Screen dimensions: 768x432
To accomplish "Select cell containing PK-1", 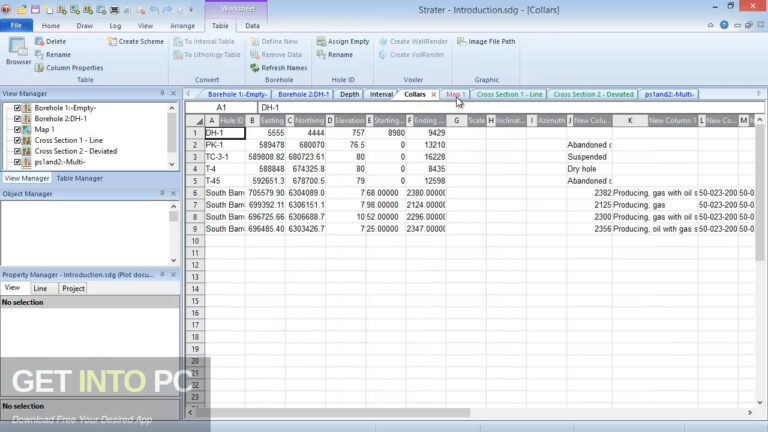I will [225, 145].
